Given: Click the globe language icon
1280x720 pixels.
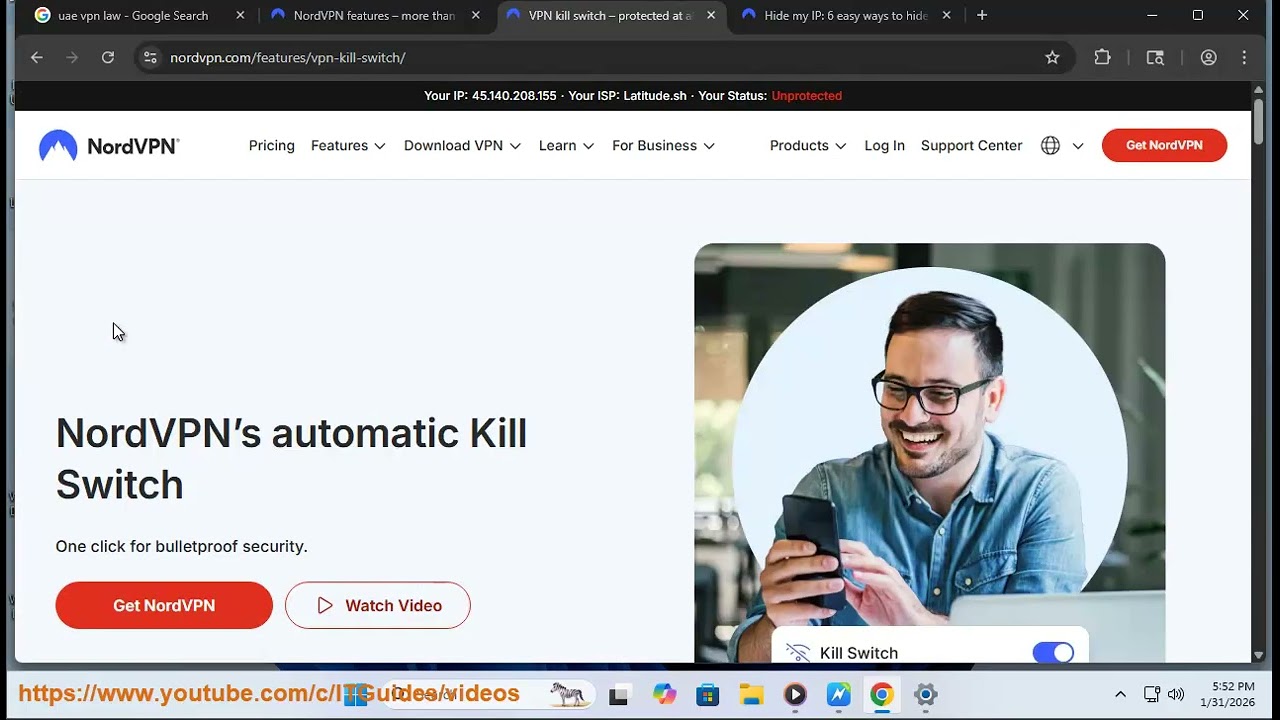Looking at the screenshot, I should tap(1050, 146).
